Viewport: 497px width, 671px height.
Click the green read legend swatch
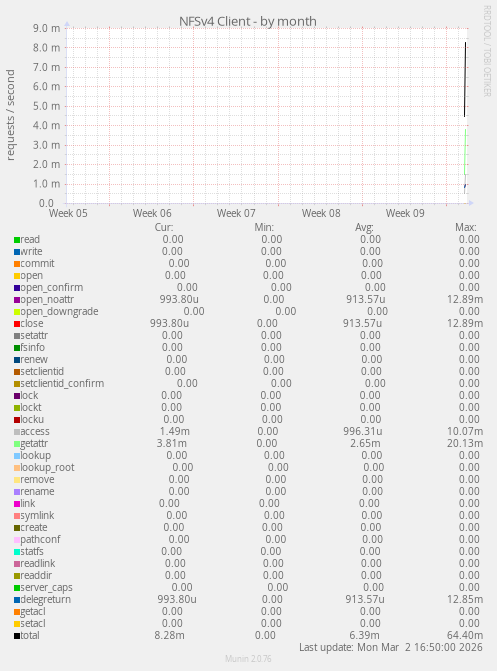tap(17, 240)
